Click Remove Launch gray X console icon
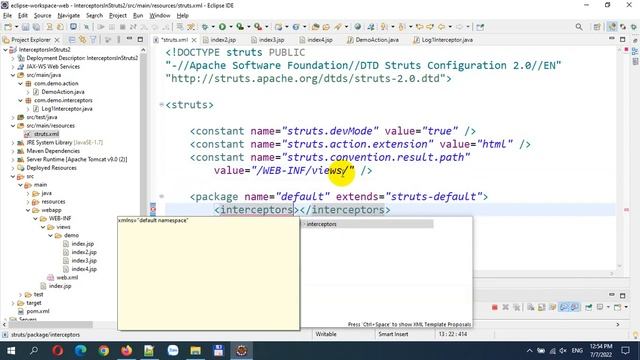 [505, 307]
